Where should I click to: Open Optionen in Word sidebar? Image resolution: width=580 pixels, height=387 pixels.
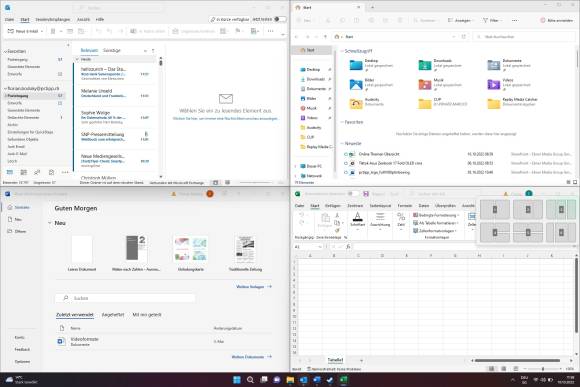point(22,361)
